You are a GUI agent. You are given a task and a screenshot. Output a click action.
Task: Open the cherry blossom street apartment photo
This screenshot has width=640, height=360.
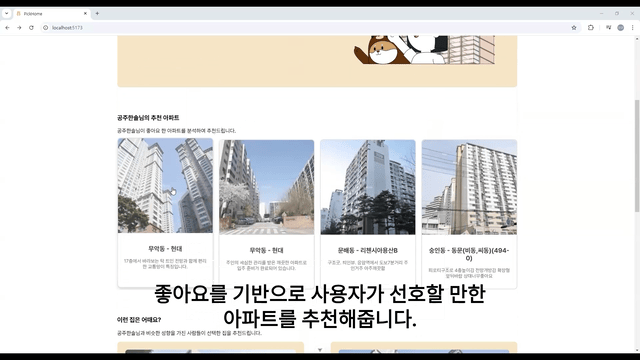tap(267, 187)
